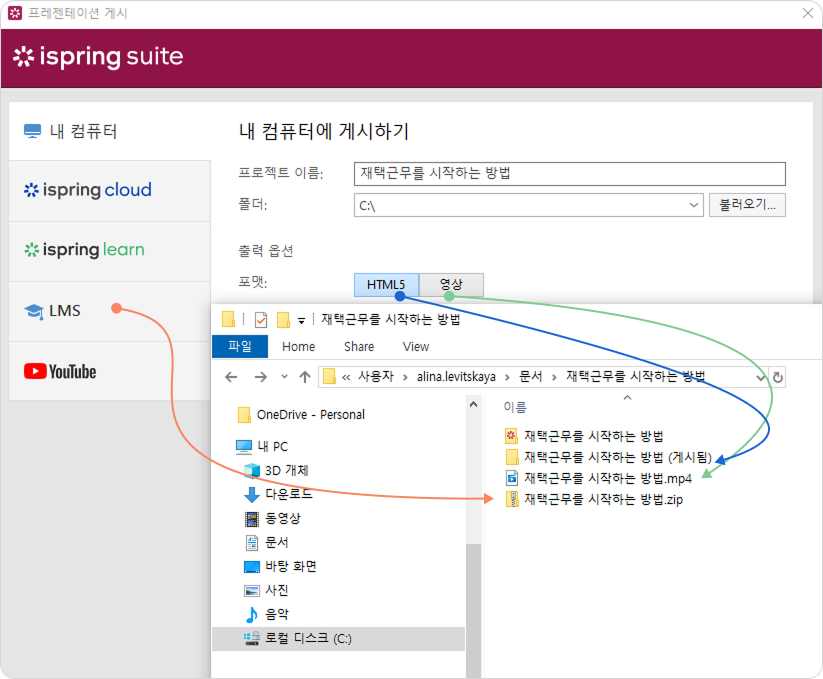The width and height of the screenshot is (823, 679).
Task: Click the blue 다운로드 arrow icon
Action: tap(252, 494)
